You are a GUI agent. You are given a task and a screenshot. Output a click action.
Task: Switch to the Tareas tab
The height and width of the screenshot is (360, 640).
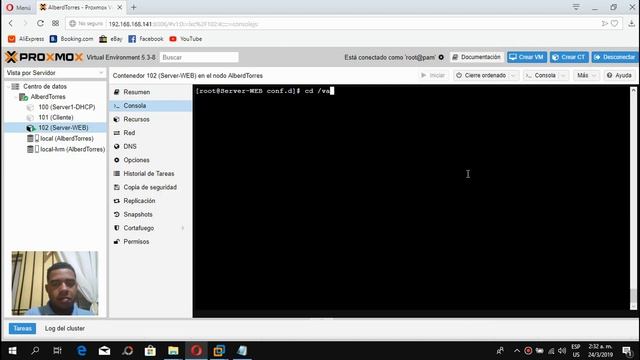pos(22,329)
